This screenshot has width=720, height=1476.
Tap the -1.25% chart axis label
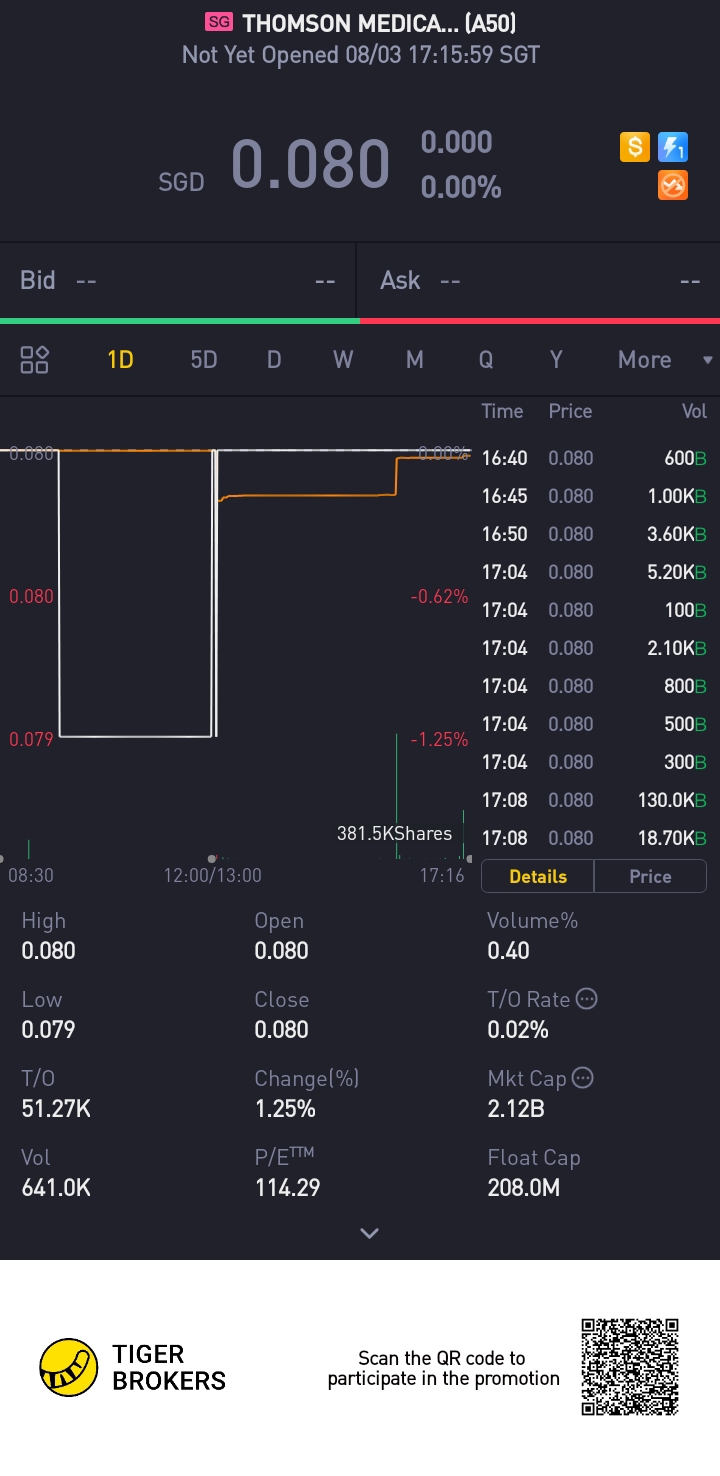coord(439,739)
